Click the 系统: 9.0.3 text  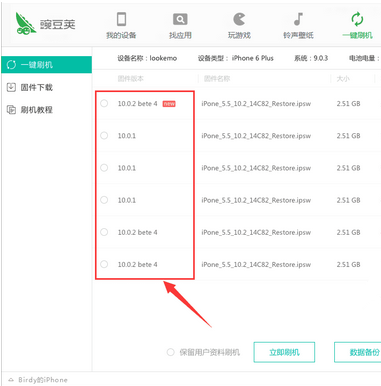pyautogui.click(x=311, y=58)
